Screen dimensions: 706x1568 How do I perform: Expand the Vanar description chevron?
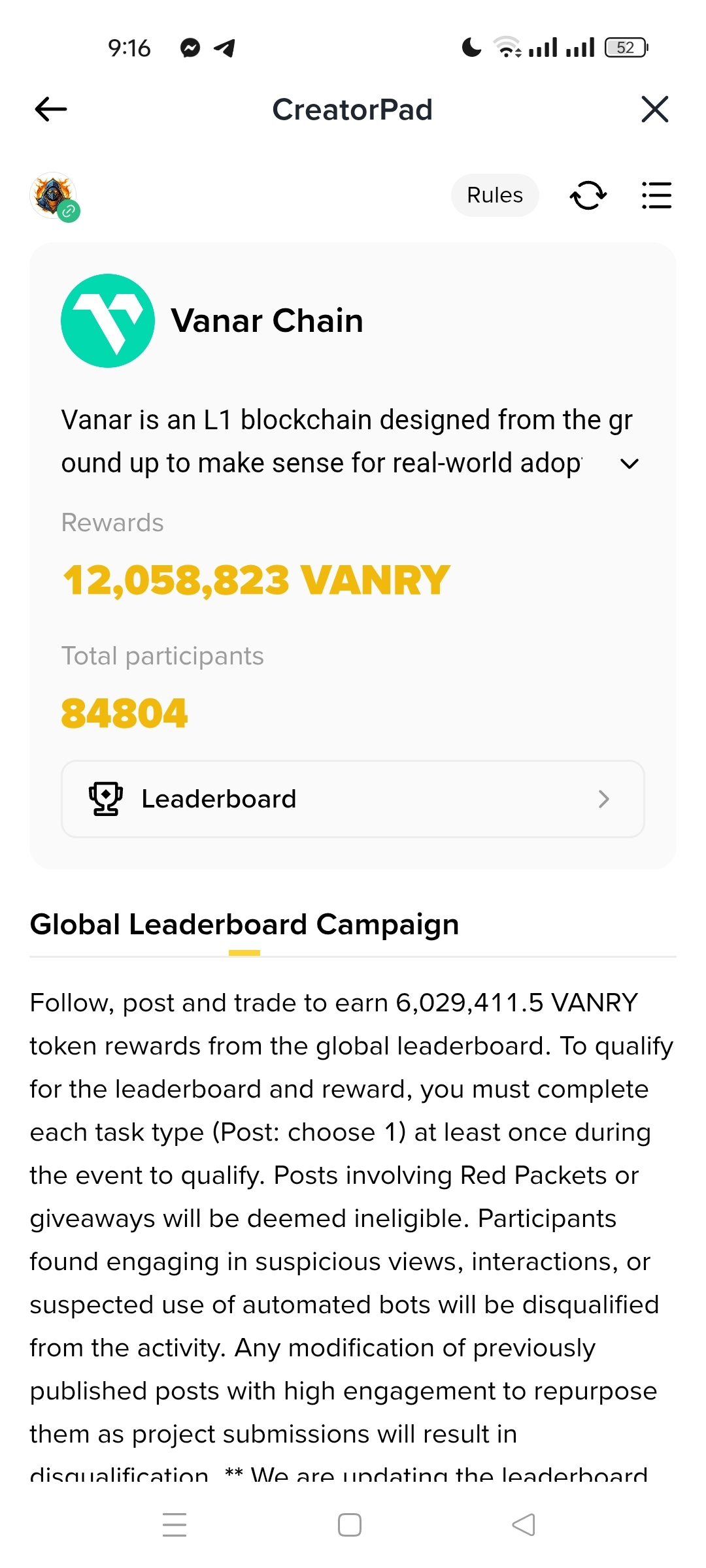point(629,464)
